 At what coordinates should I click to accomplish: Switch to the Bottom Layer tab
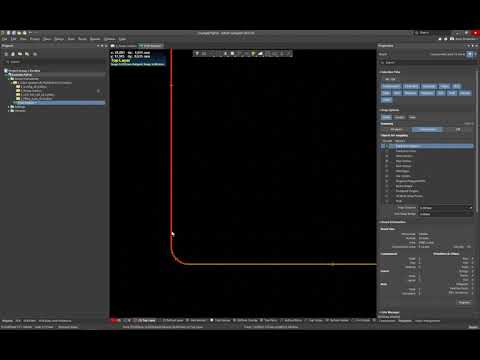coord(173,320)
